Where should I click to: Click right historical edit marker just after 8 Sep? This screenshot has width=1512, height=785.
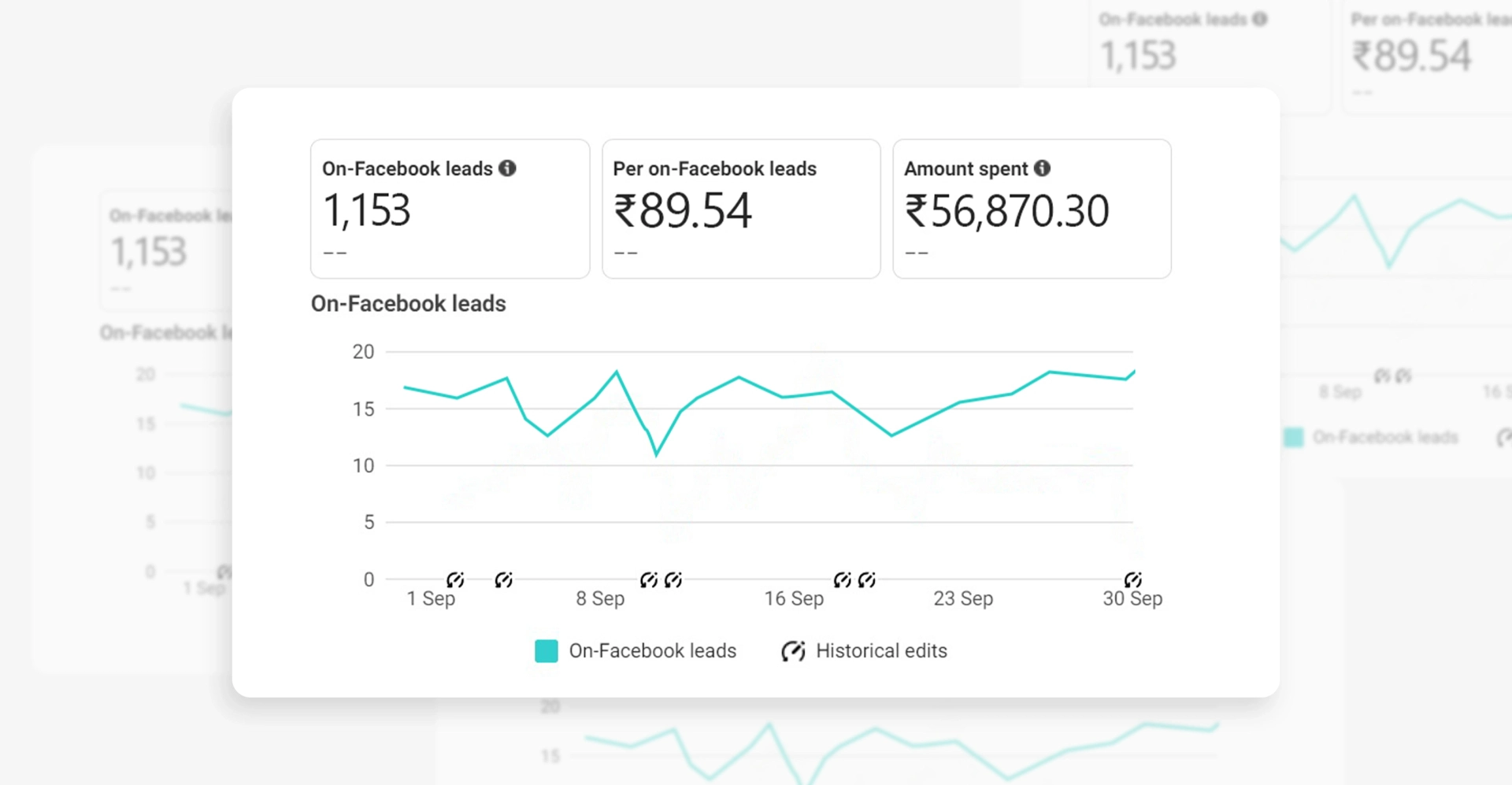click(673, 580)
